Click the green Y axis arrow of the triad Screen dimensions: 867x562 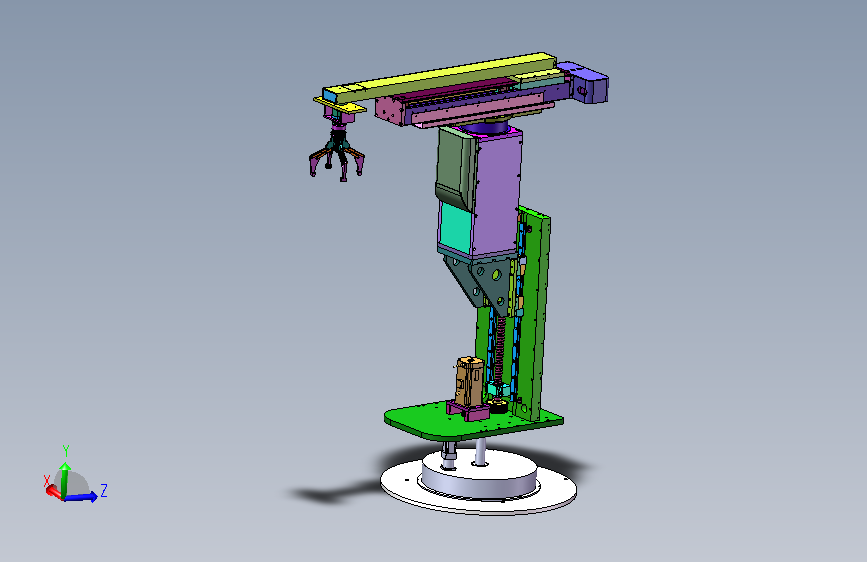pos(65,479)
